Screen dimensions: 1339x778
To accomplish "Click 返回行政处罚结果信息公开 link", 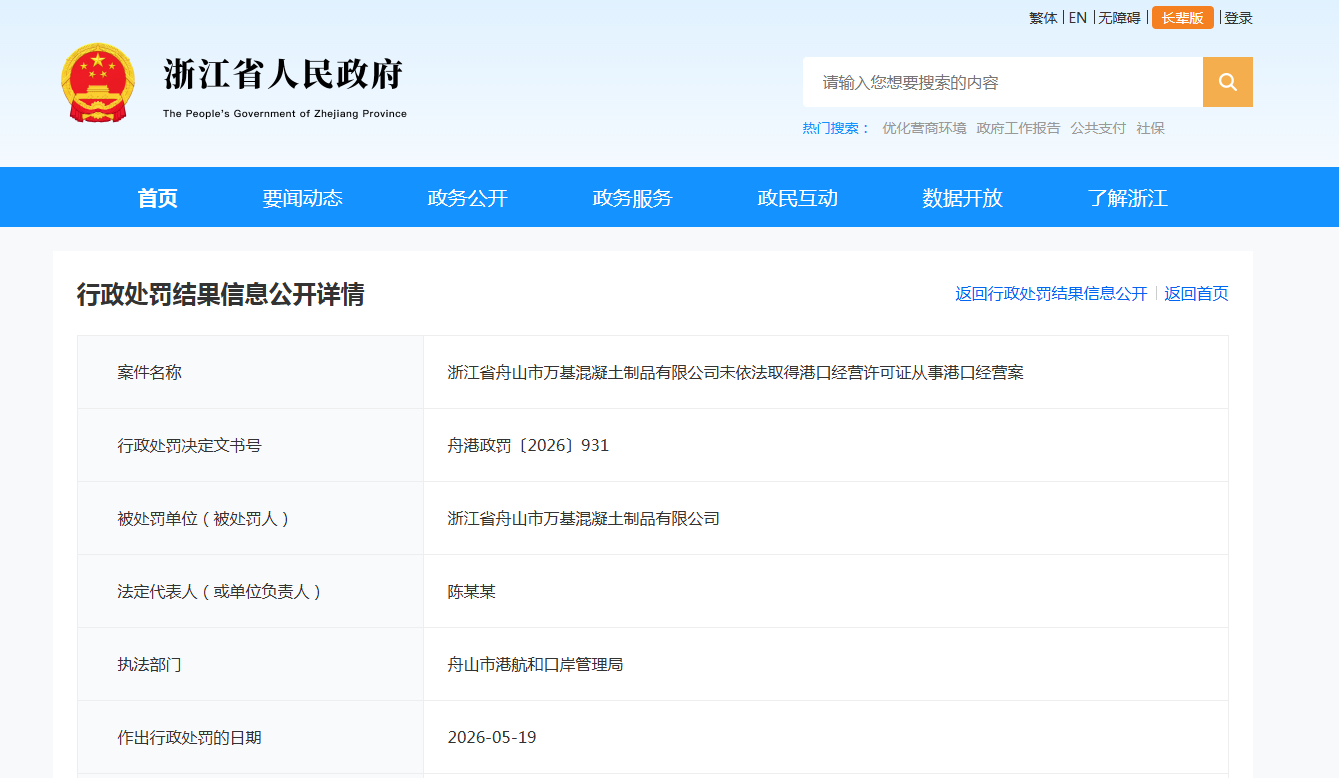I will [x=1051, y=294].
